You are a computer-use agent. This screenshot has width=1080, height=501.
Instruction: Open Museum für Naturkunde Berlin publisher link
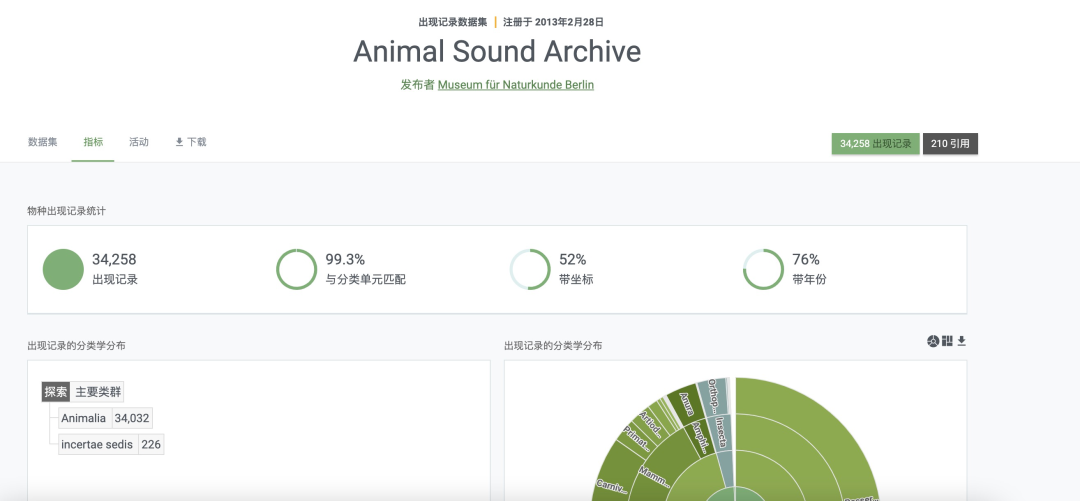(x=516, y=85)
